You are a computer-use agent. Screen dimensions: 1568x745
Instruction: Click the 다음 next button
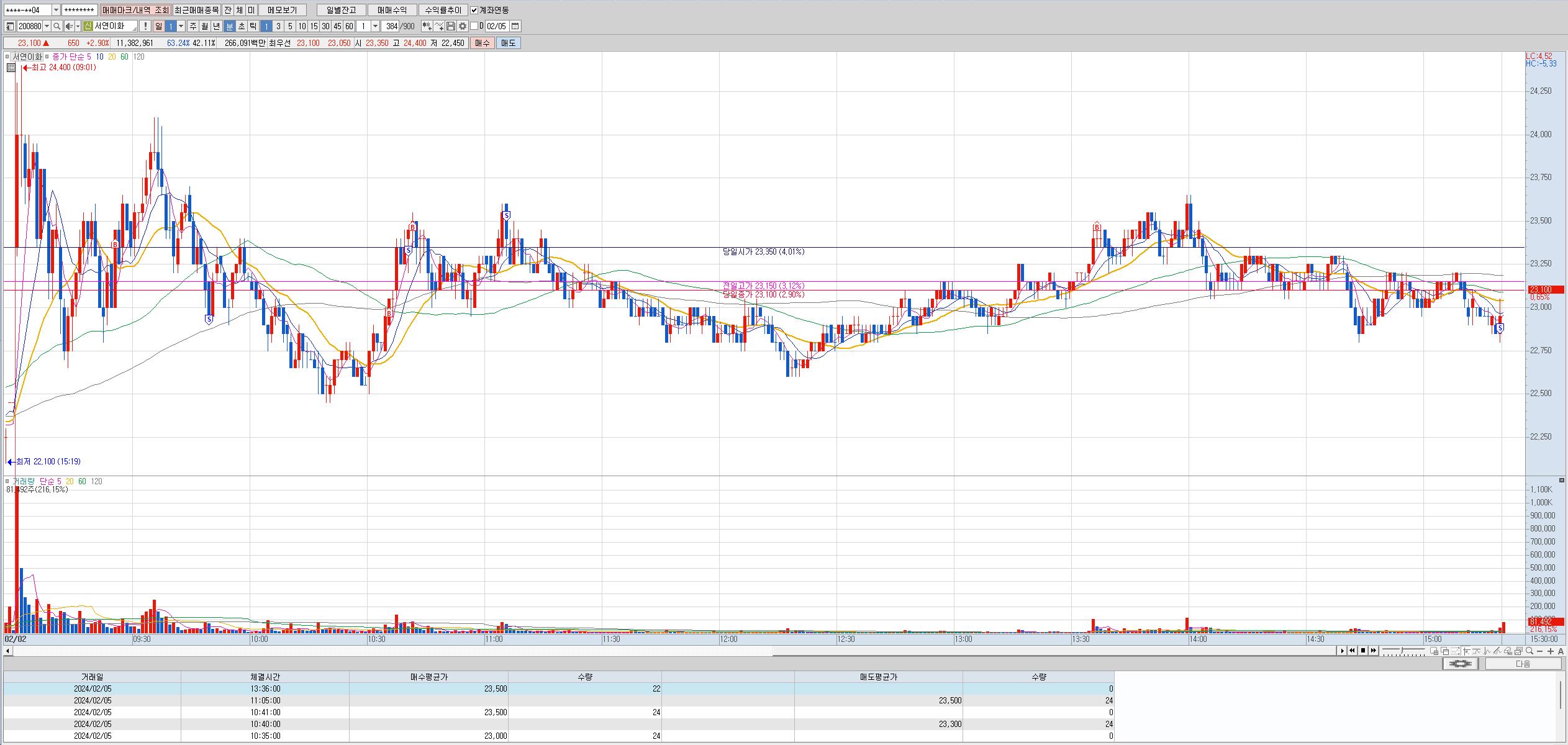[1523, 664]
